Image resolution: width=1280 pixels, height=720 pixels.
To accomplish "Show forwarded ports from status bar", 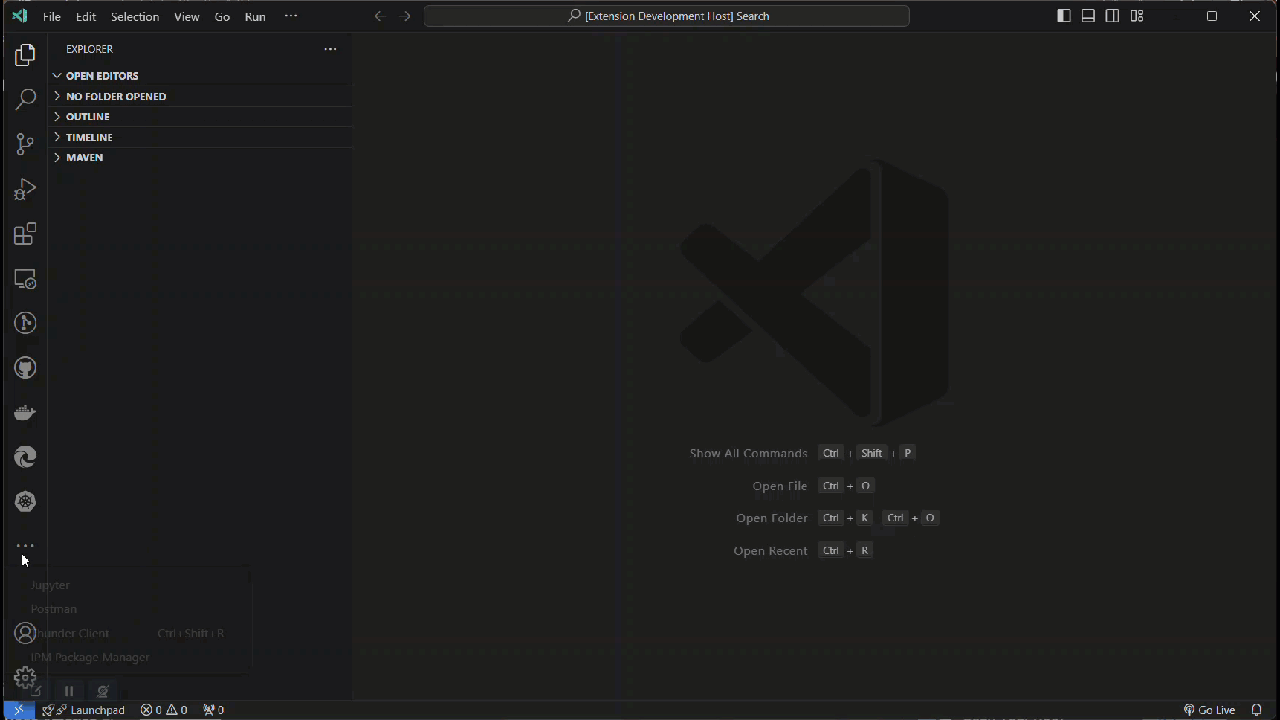I will coord(213,710).
